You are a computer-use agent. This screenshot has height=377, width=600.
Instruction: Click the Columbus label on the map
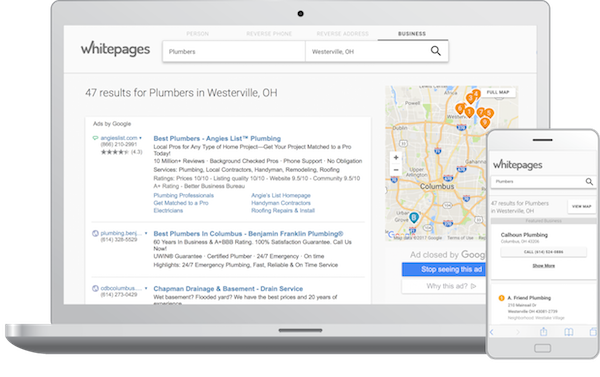[x=437, y=186]
